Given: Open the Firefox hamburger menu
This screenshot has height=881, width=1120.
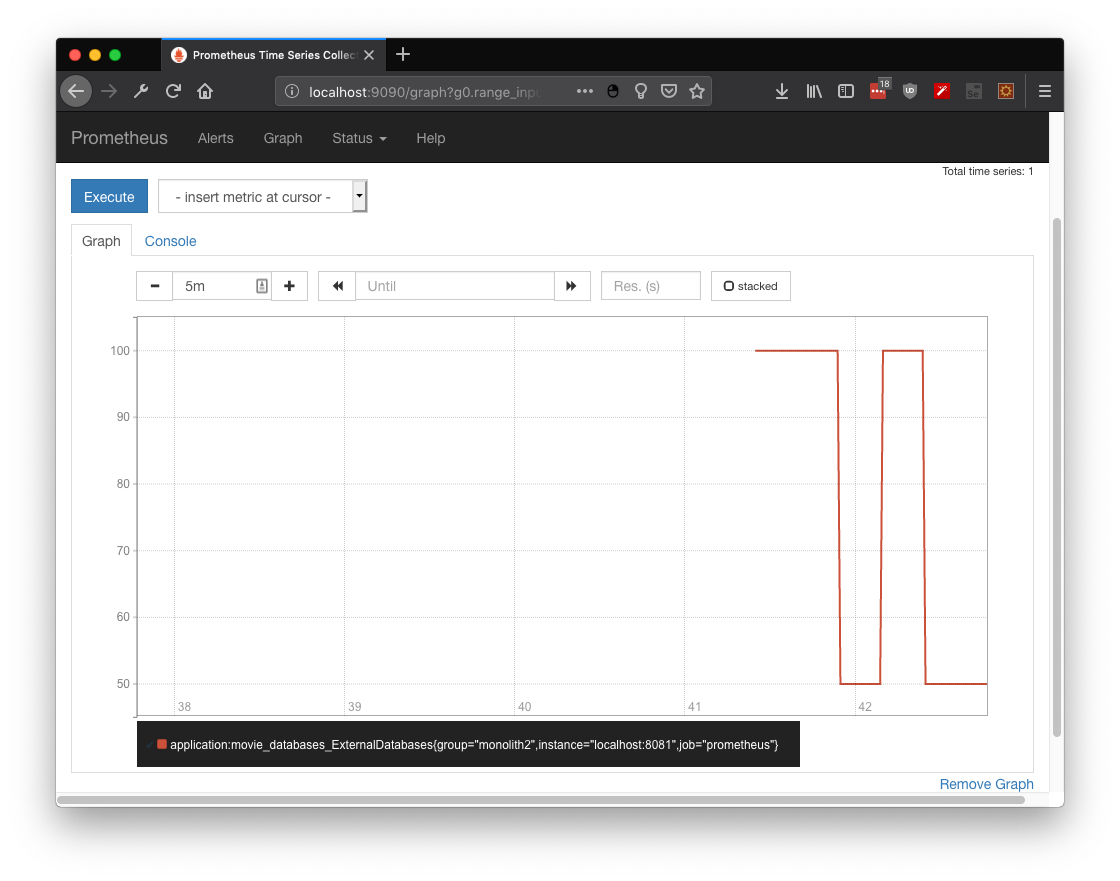Looking at the screenshot, I should tap(1044, 91).
